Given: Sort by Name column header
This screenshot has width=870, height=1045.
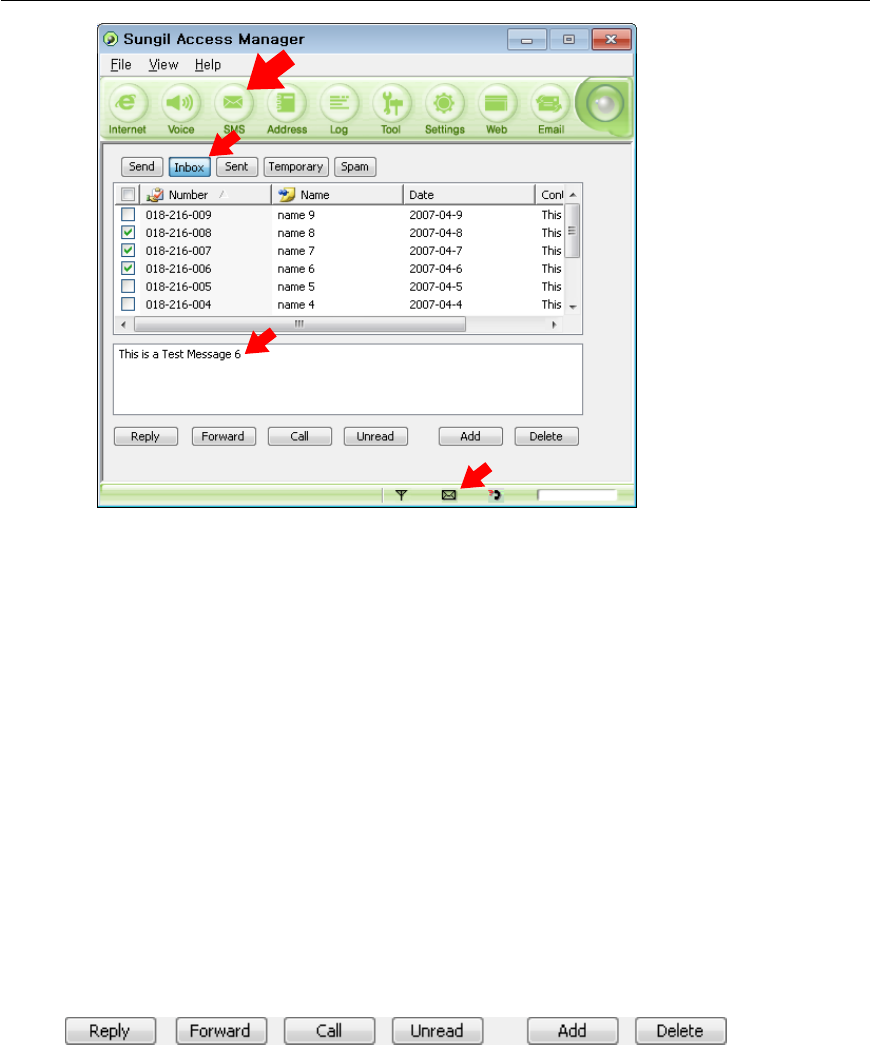Looking at the screenshot, I should [x=337, y=195].
